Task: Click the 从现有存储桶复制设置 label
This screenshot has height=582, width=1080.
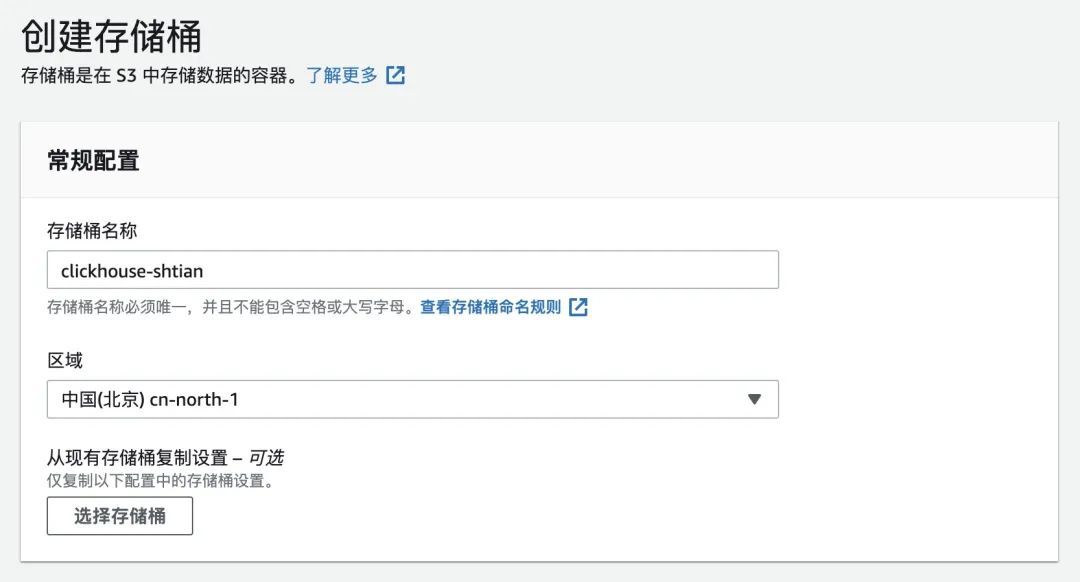Action: click(137, 458)
